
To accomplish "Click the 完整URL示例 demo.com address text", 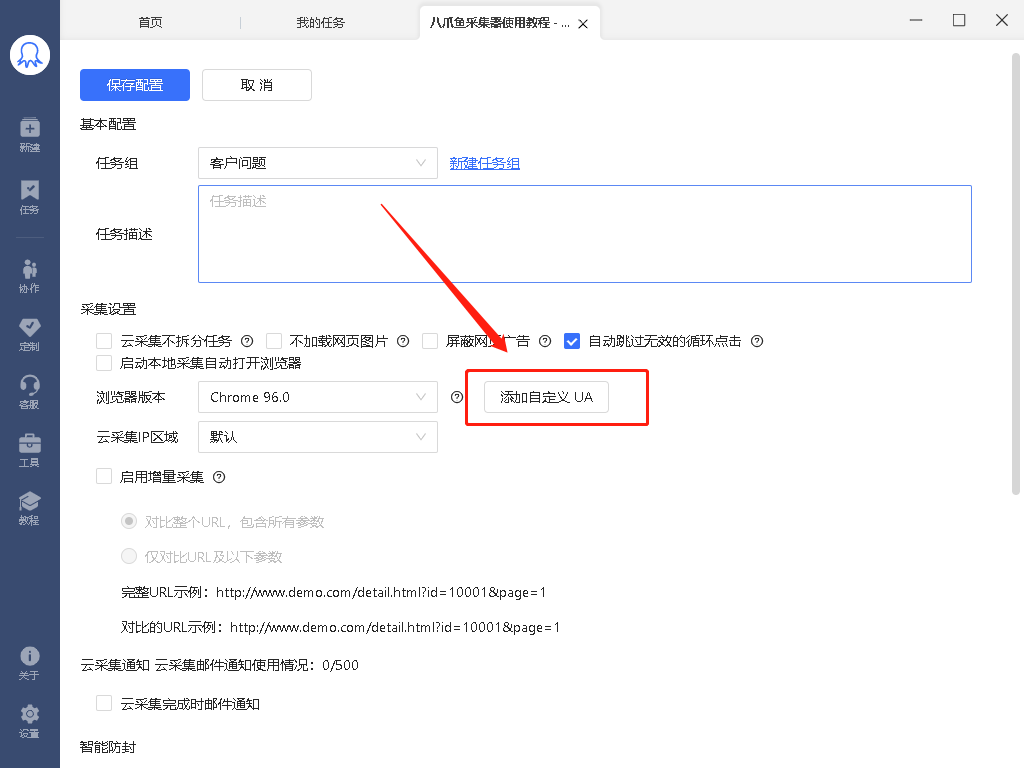I will click(381, 592).
